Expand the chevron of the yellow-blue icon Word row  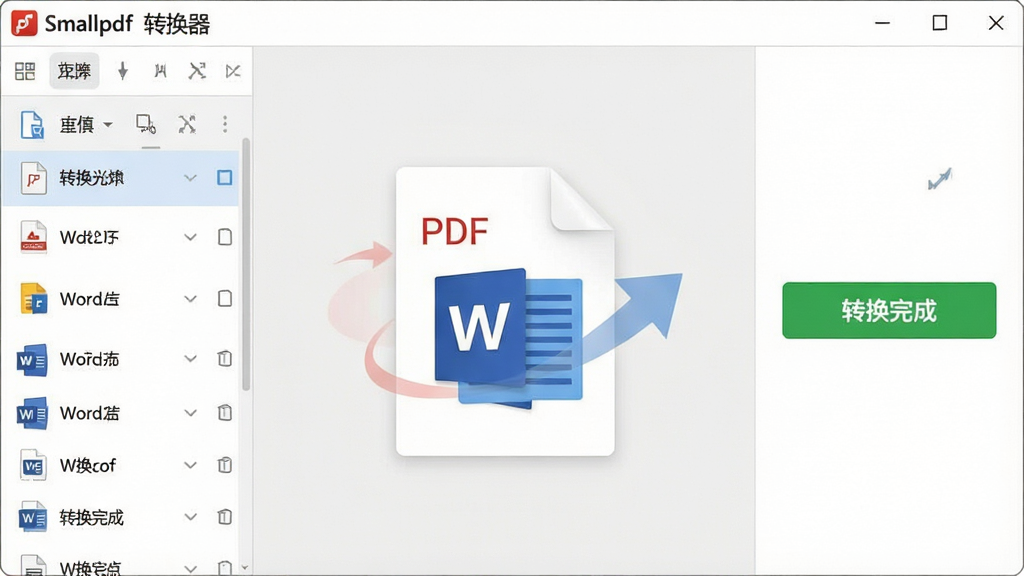190,299
